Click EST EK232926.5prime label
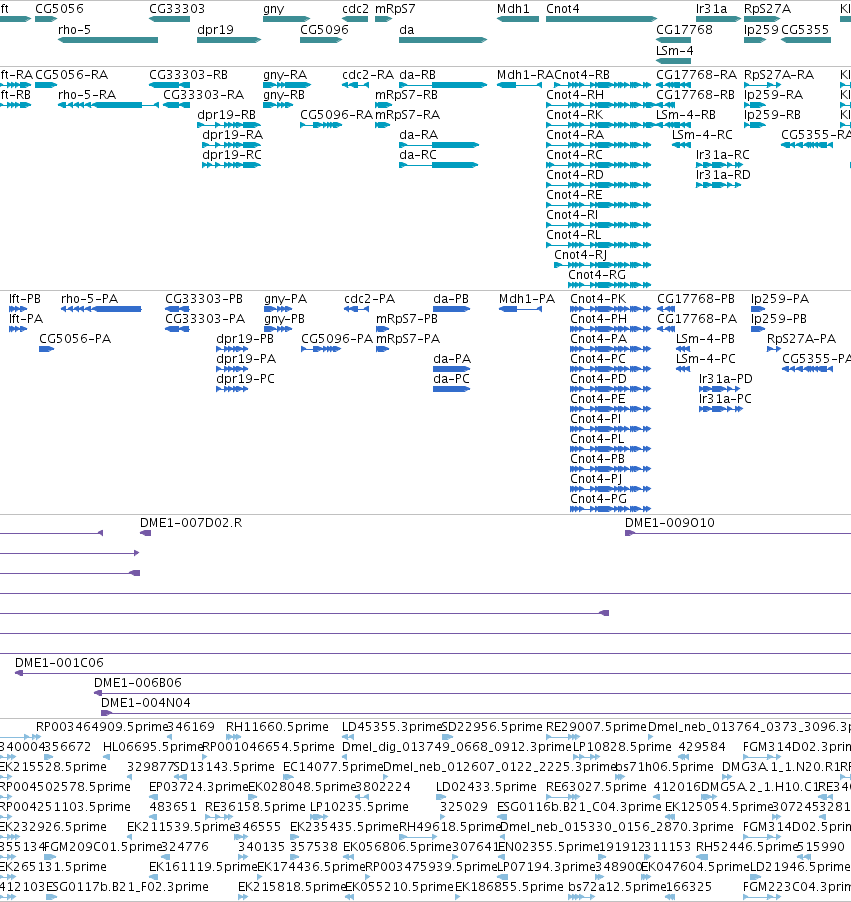The width and height of the screenshot is (851, 902). click(x=54, y=827)
